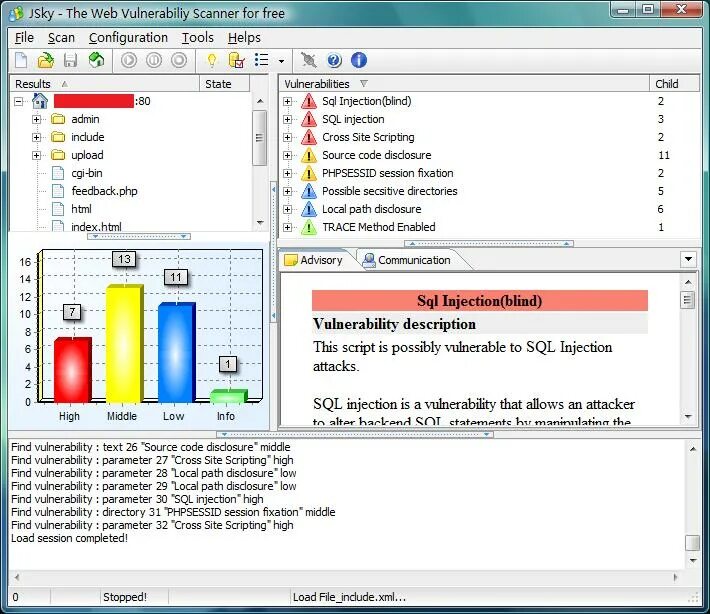
Task: Click the blue question mark Help icon
Action: 334,60
